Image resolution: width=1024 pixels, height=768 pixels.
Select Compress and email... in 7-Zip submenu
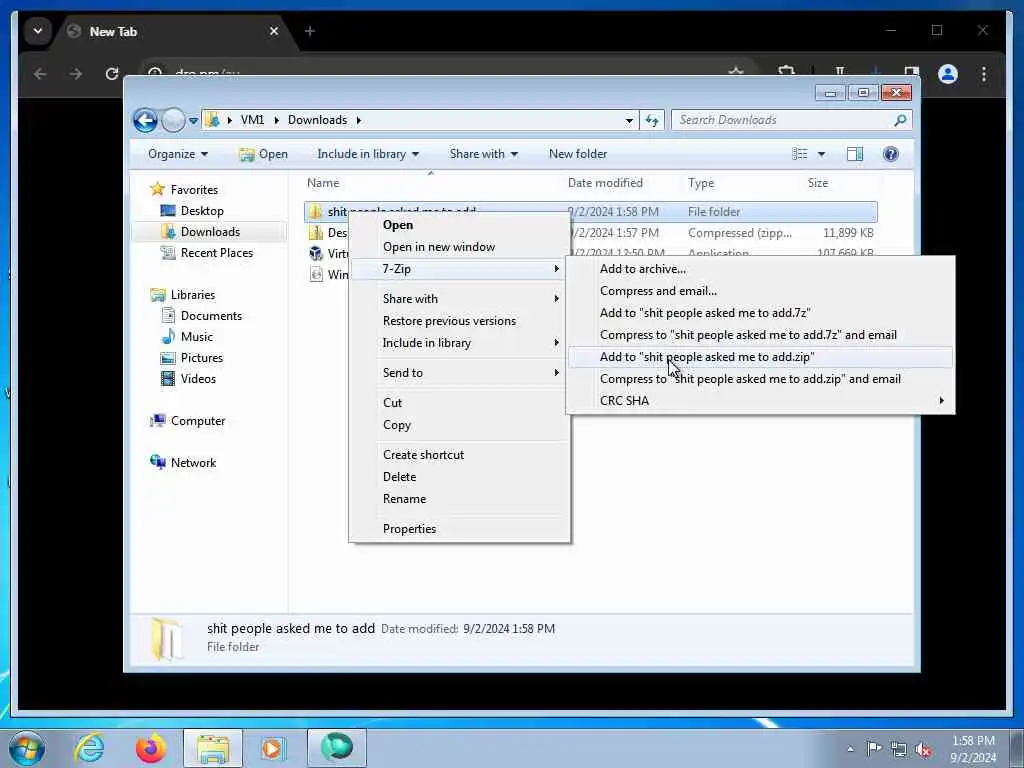coord(760,291)
